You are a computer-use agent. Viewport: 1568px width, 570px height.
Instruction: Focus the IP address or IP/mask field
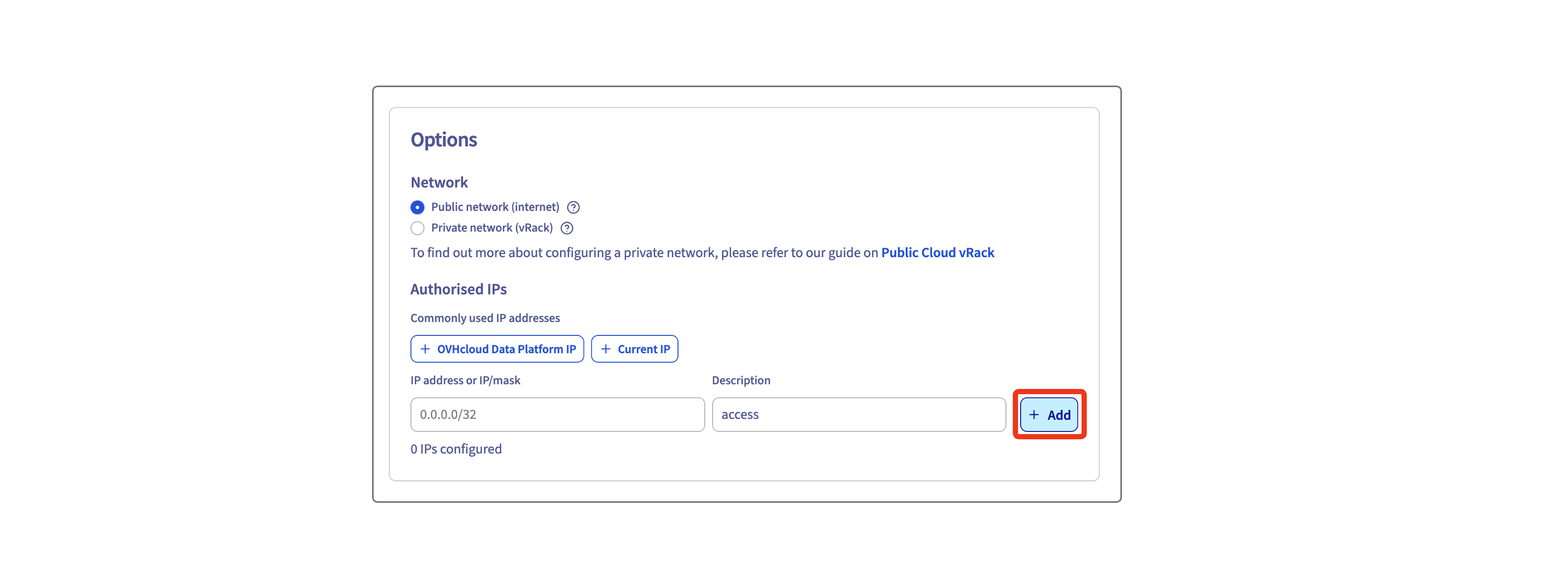(557, 414)
